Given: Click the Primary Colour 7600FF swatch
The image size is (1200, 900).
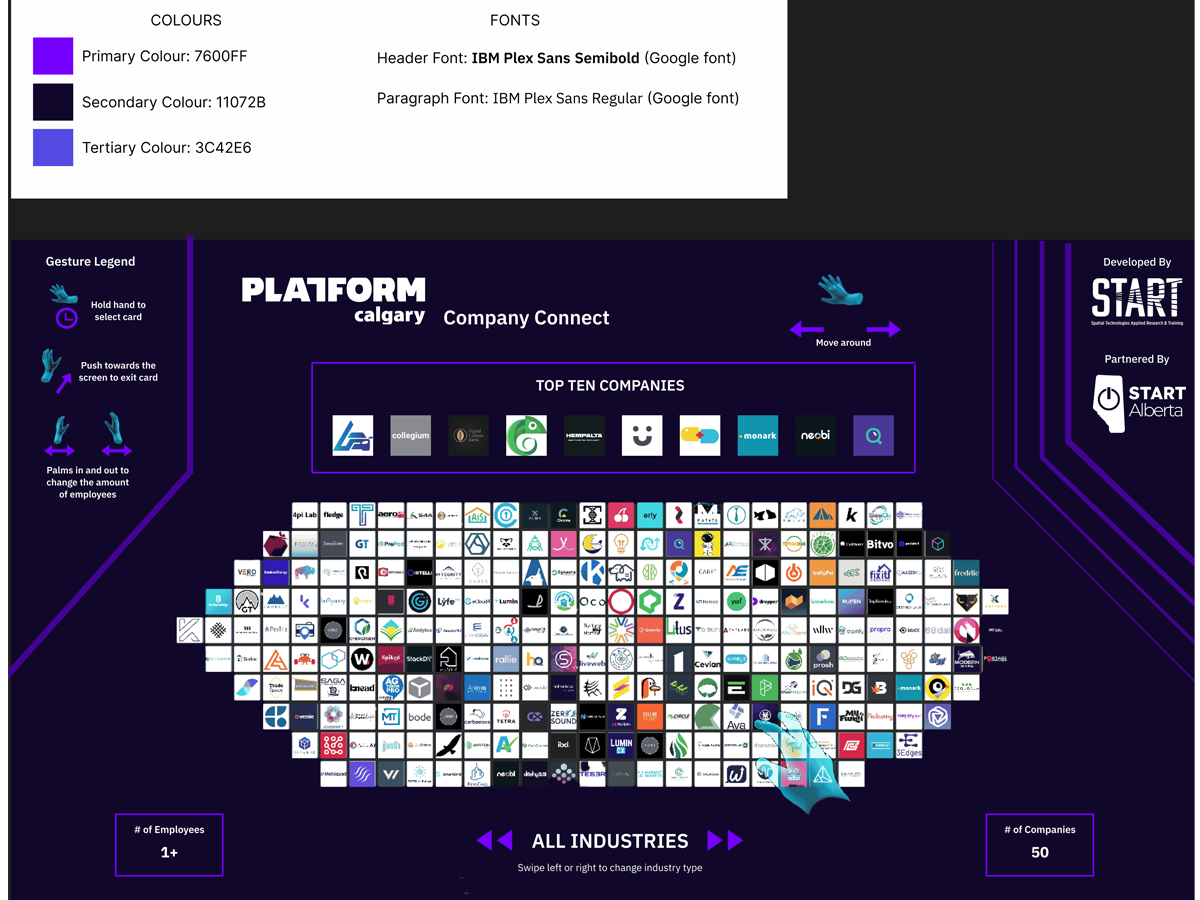Looking at the screenshot, I should [52, 57].
